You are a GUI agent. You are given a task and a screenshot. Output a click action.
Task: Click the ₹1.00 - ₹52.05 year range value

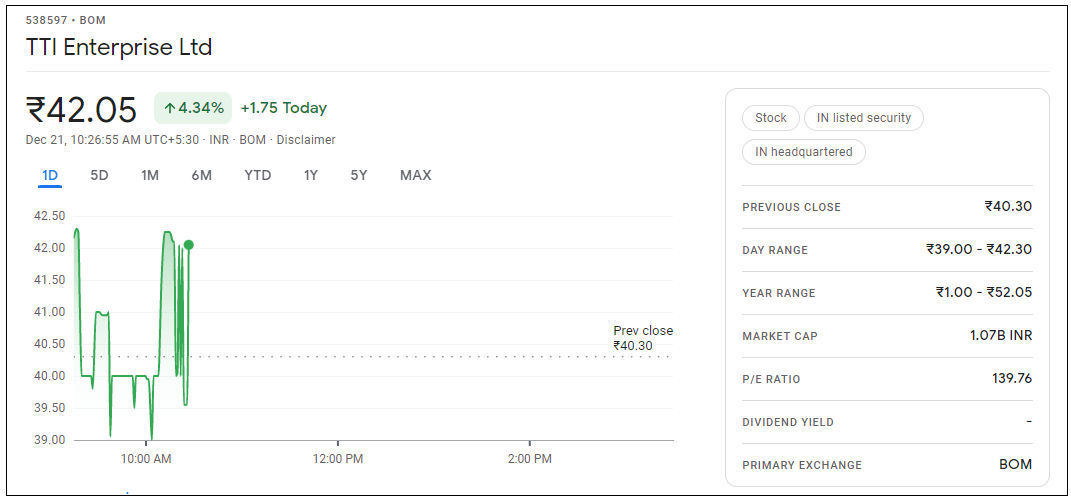click(x=984, y=292)
